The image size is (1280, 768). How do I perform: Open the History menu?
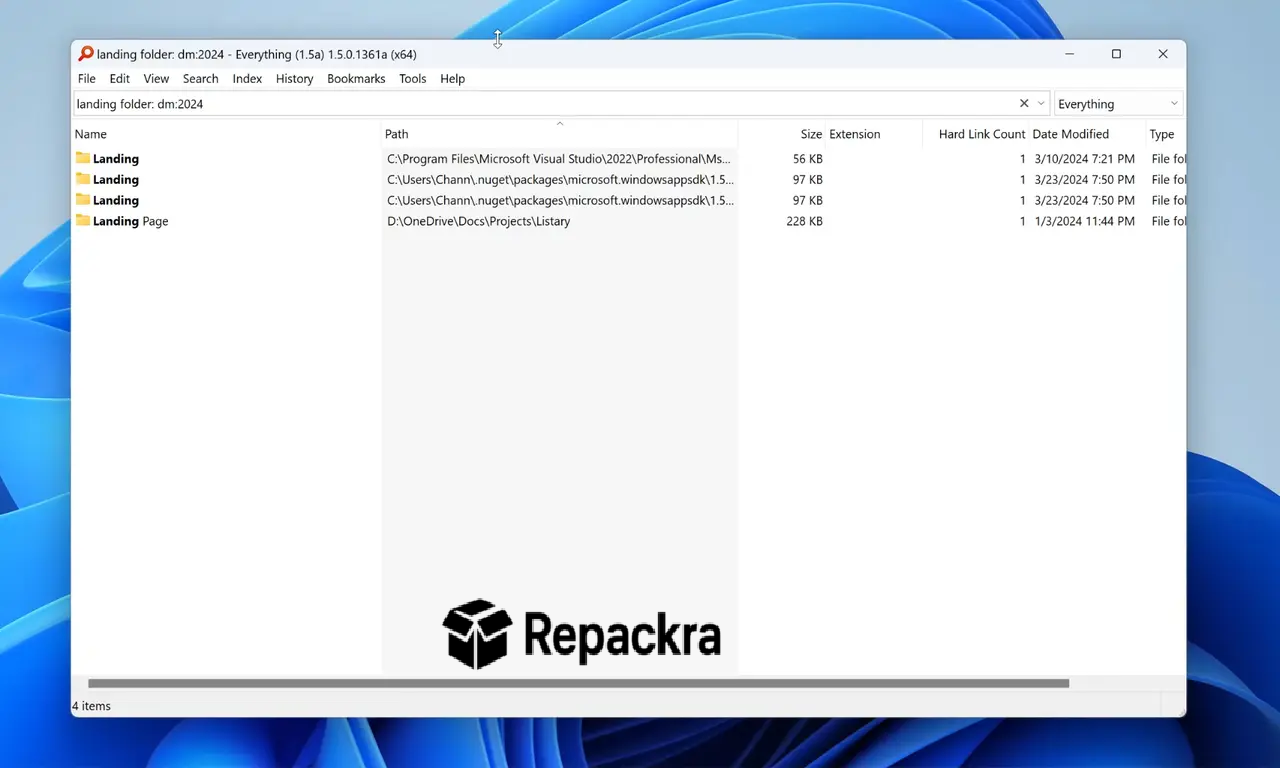(294, 79)
